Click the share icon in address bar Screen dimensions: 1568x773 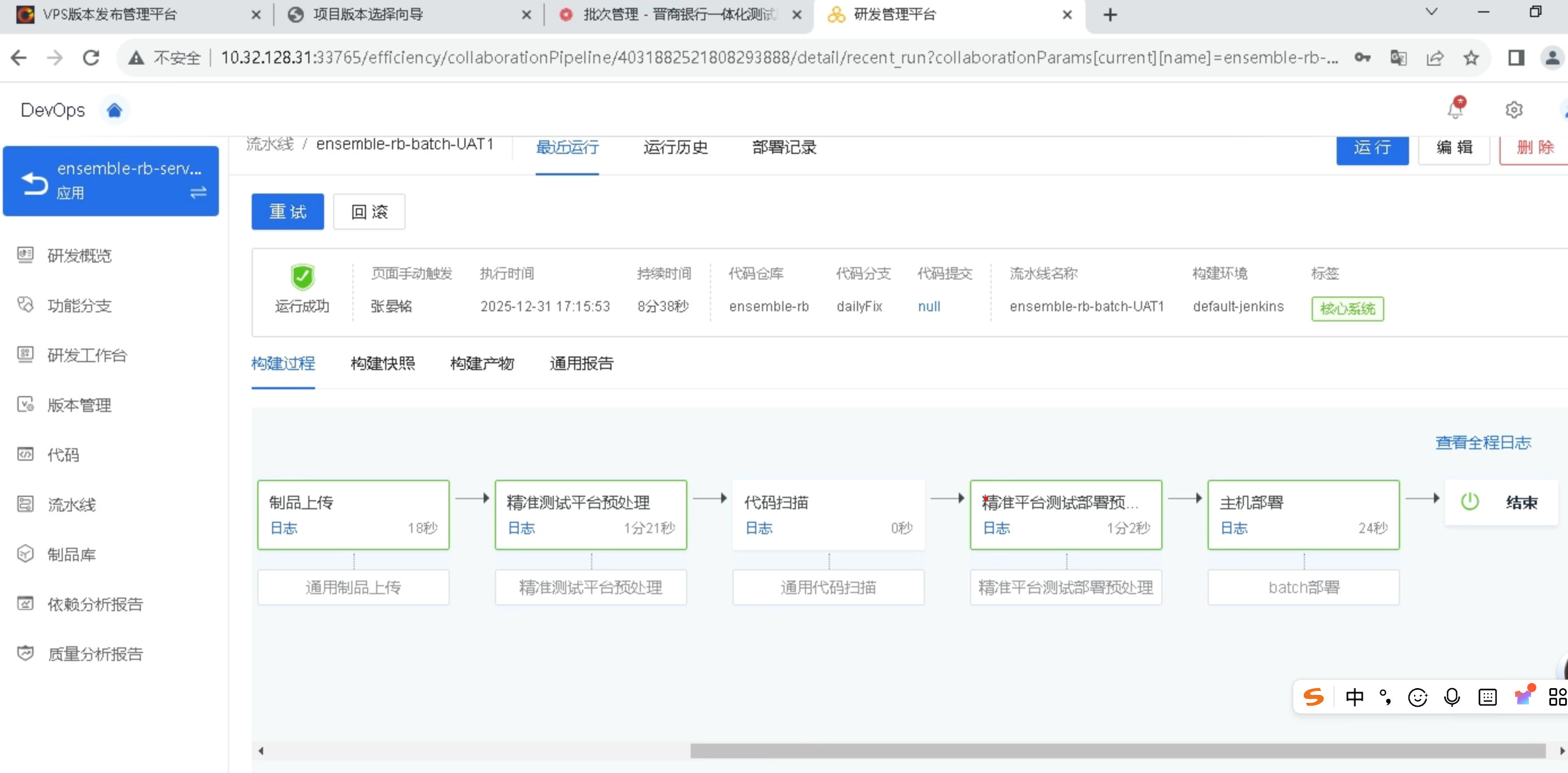[1435, 58]
